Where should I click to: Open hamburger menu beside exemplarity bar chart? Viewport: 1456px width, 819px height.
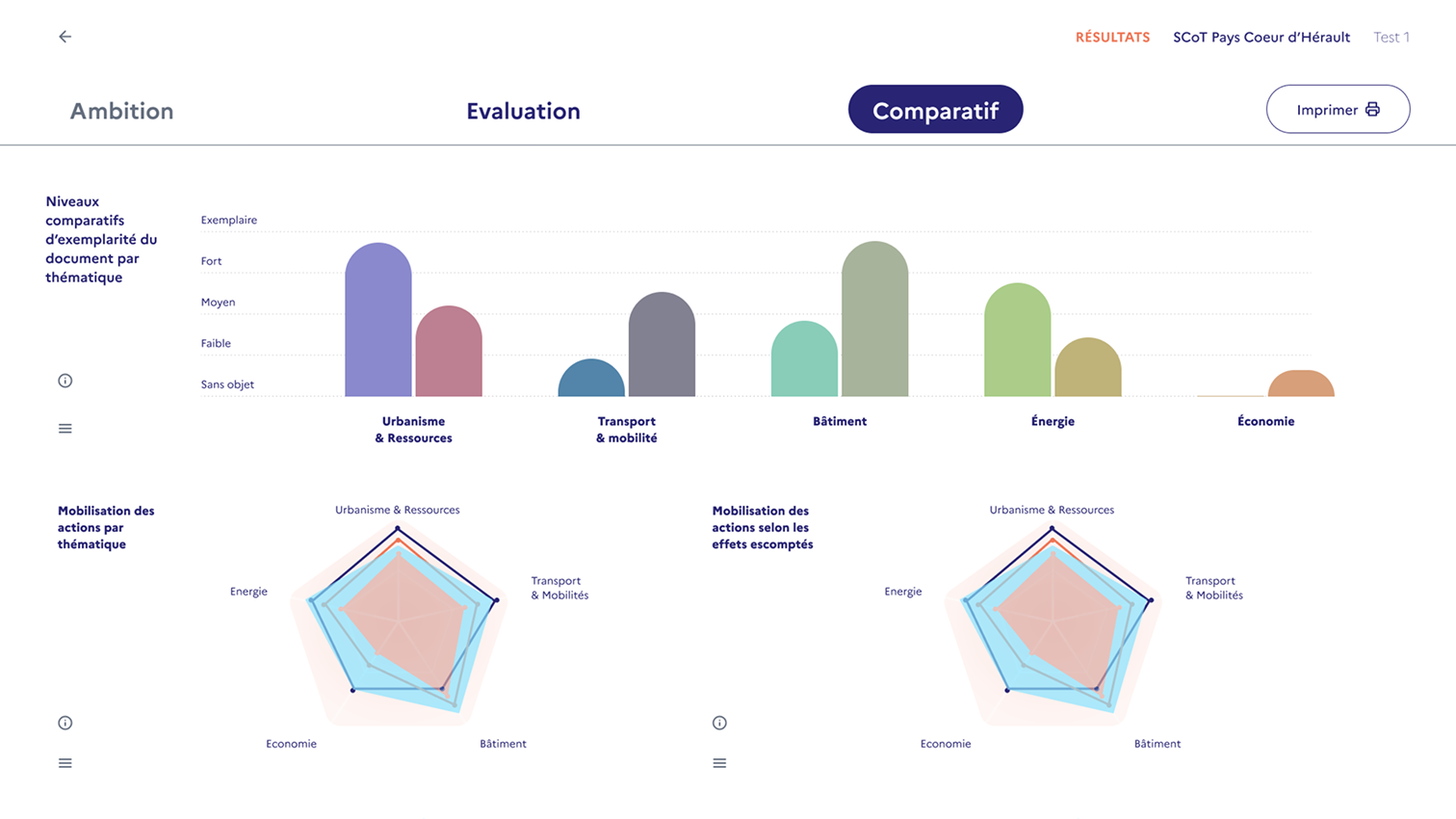click(x=65, y=429)
